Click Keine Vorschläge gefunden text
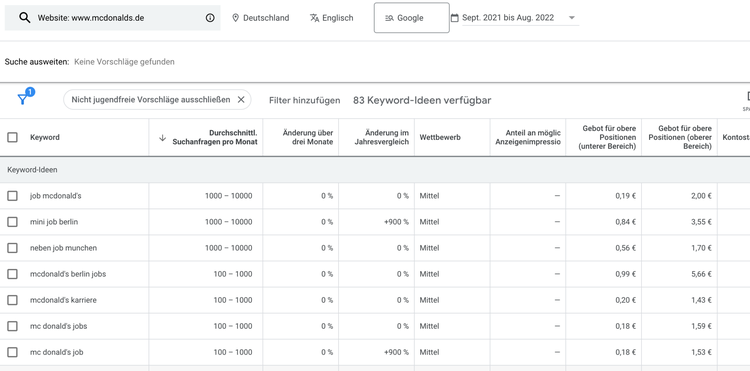The height and width of the screenshot is (371, 750). coord(124,62)
